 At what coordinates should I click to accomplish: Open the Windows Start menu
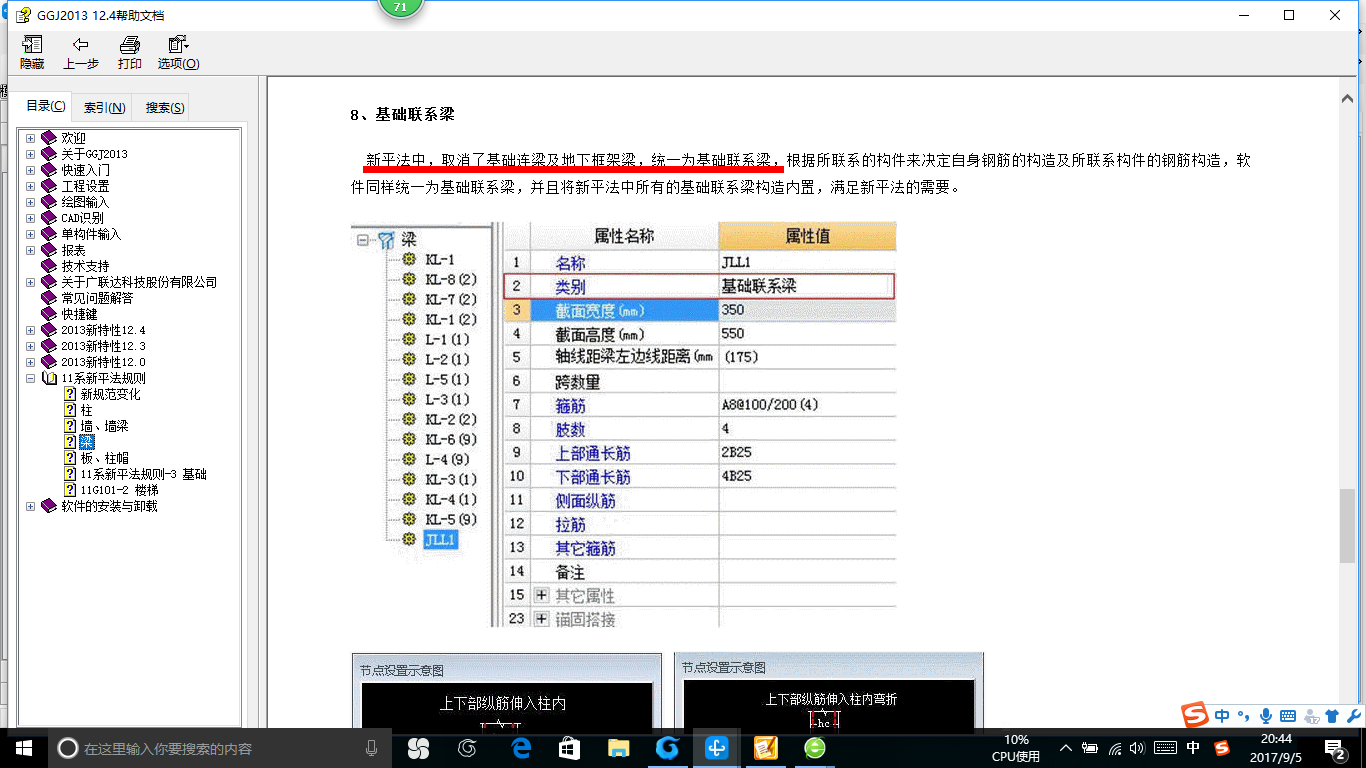pos(23,748)
